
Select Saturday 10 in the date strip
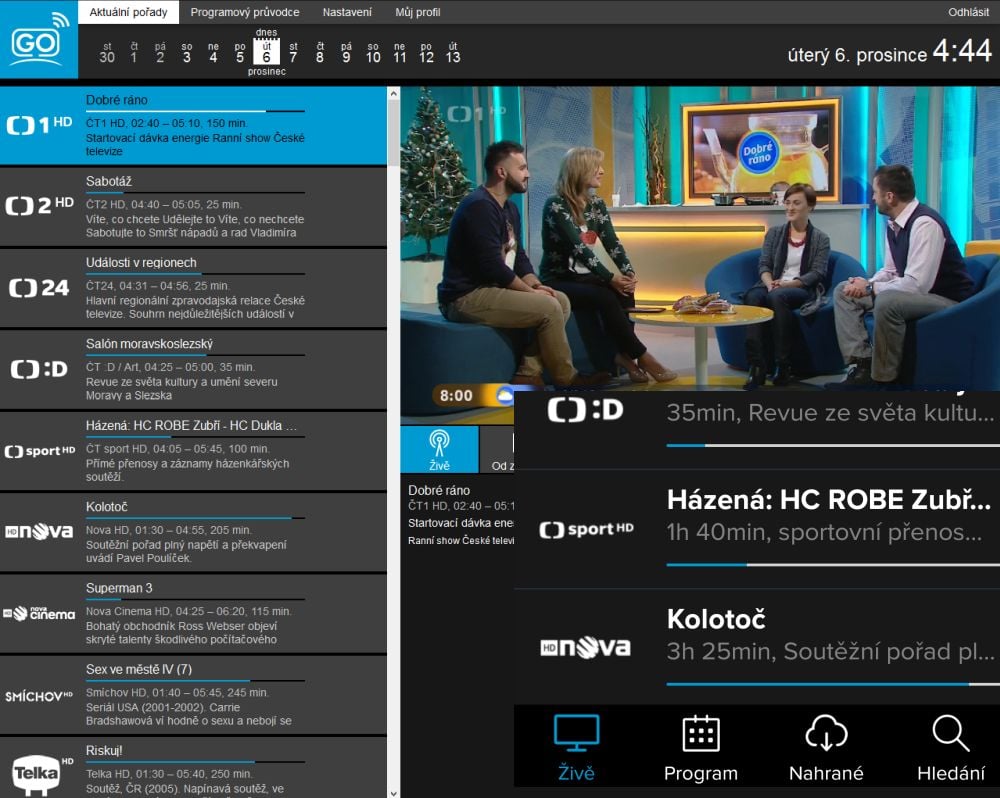point(371,55)
